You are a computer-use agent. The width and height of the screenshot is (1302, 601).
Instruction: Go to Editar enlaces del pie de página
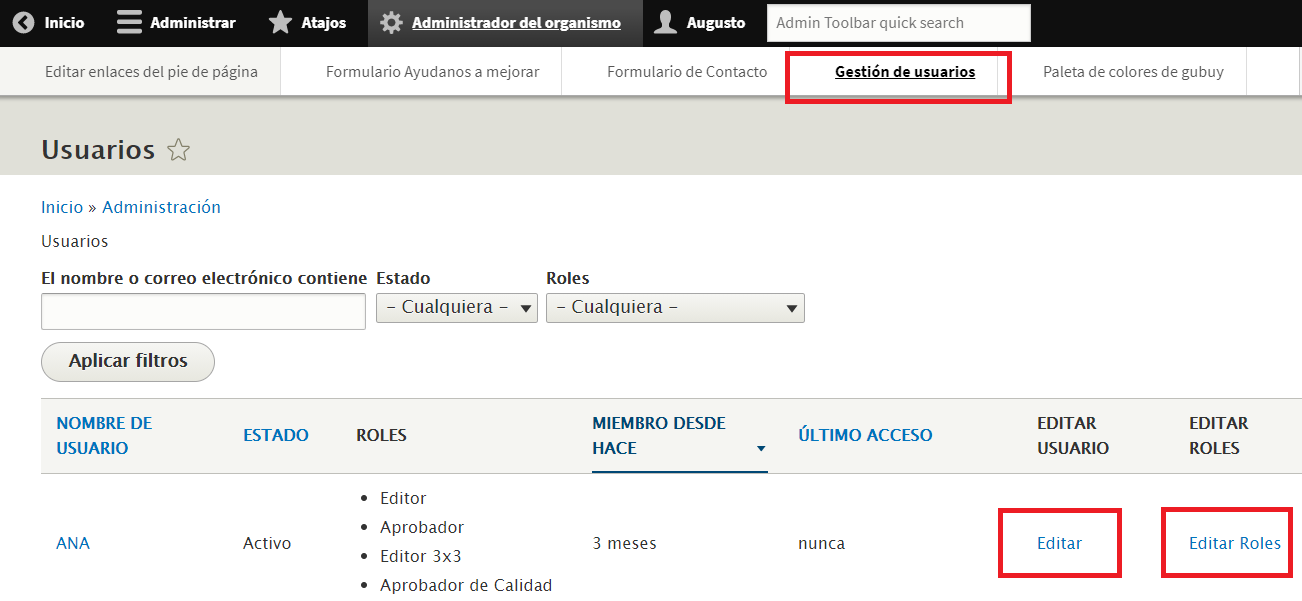point(151,72)
